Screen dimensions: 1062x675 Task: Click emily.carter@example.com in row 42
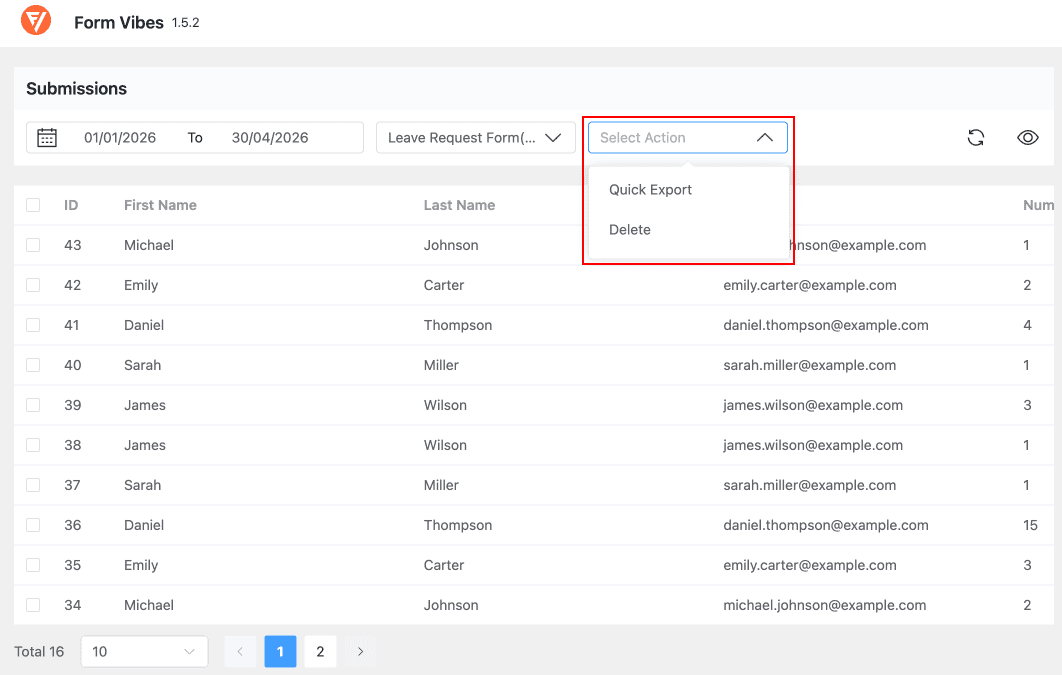click(x=810, y=285)
